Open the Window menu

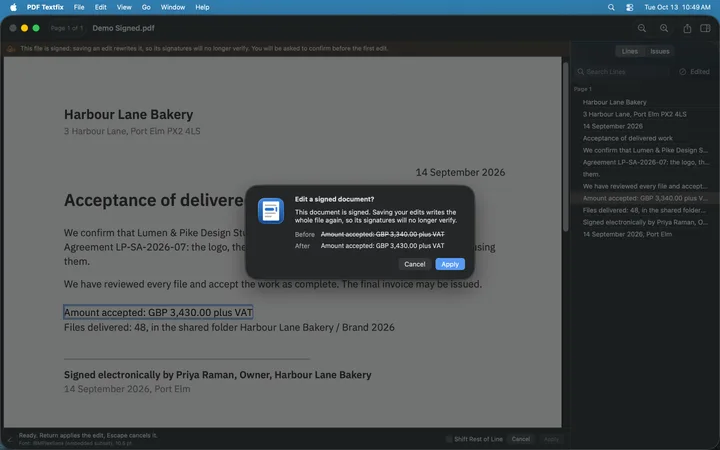[173, 7]
